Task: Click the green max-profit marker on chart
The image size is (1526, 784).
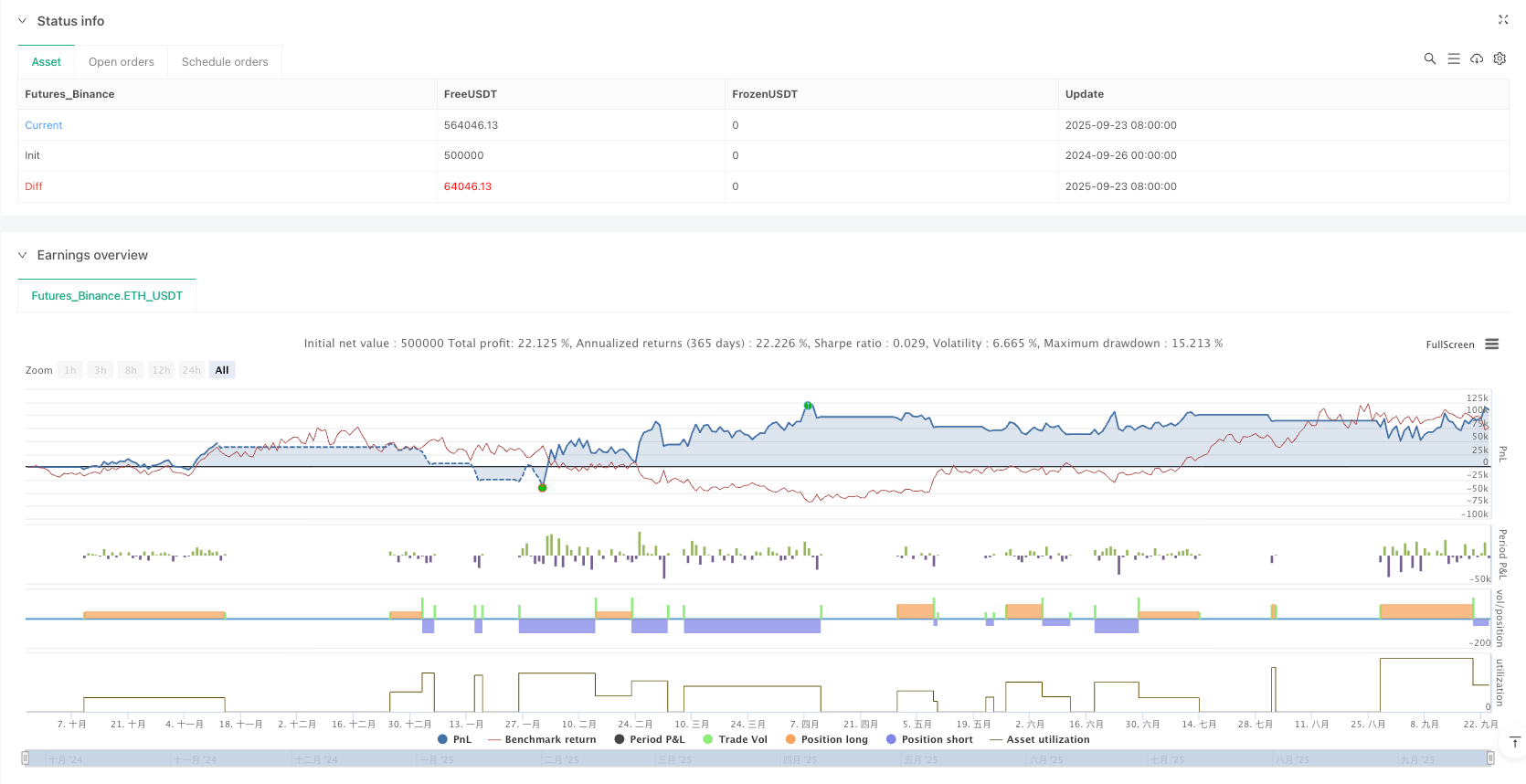Action: [808, 406]
